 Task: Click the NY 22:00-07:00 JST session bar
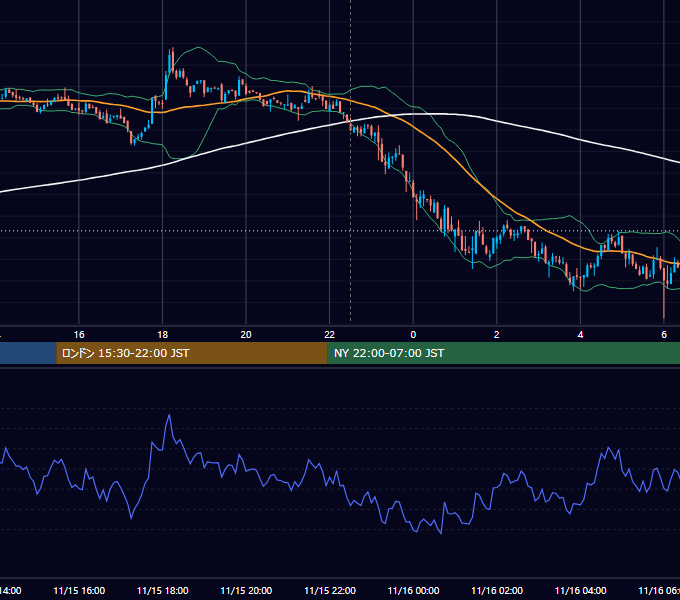(503, 353)
